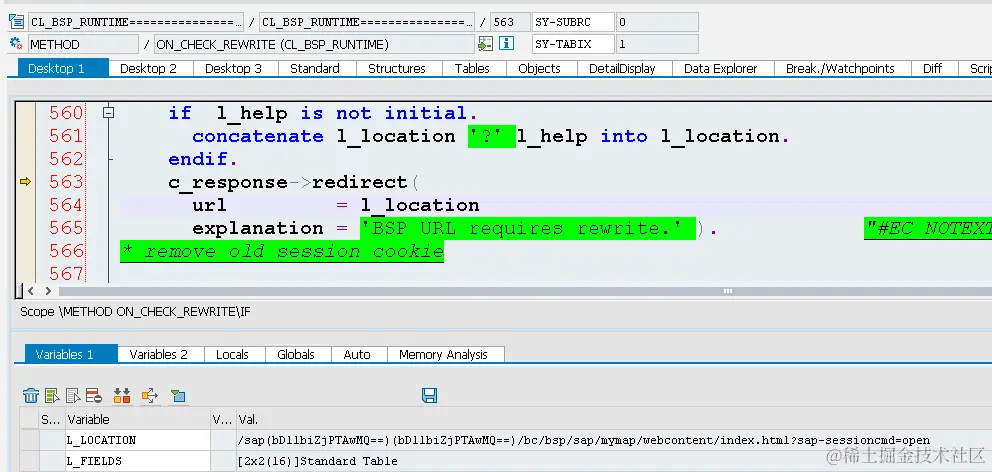Open the DetailDisplay tab
The width and height of the screenshot is (992, 472).
622,68
